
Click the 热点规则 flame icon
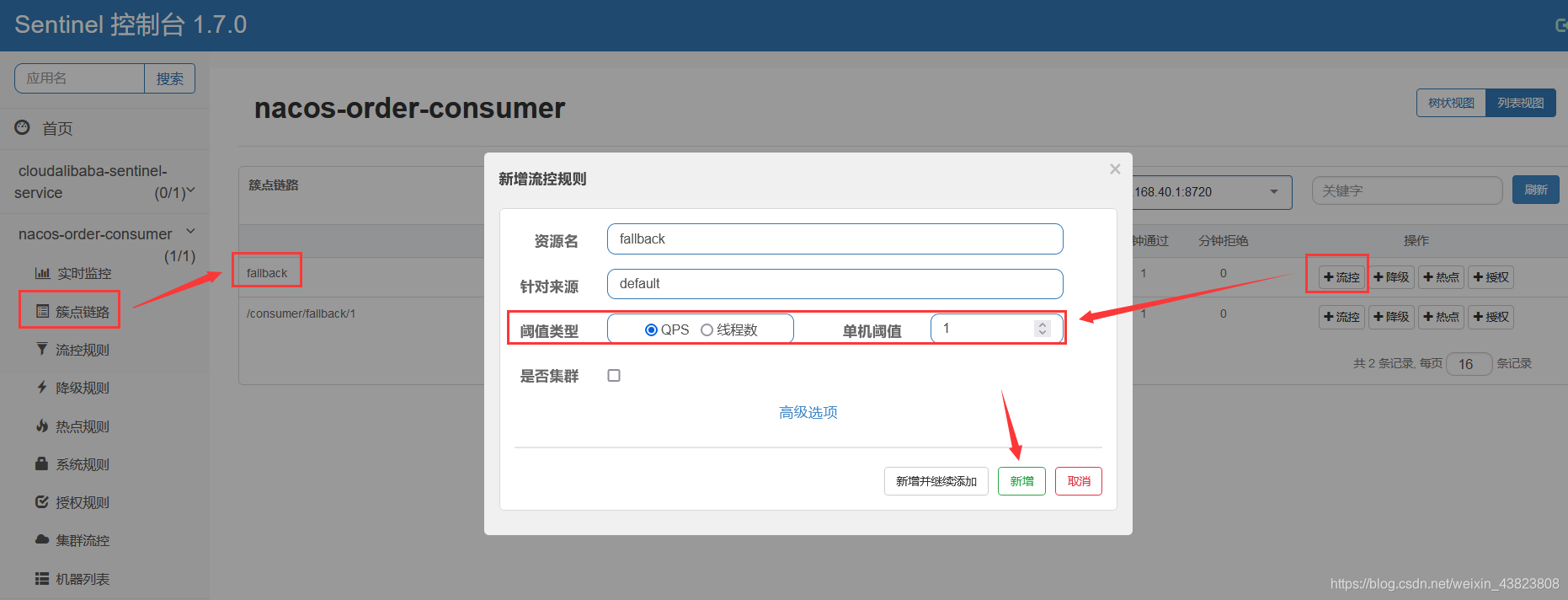coord(42,426)
